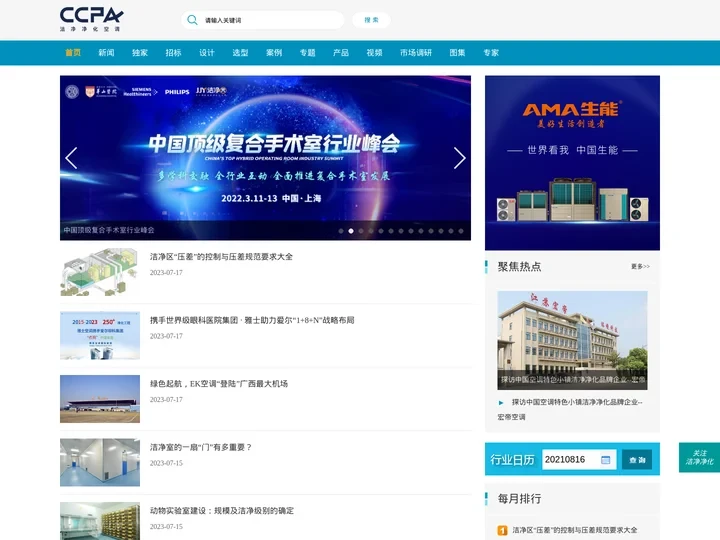The height and width of the screenshot is (540, 720).
Task: Open the 新闻 nav item
Action: pos(107,53)
